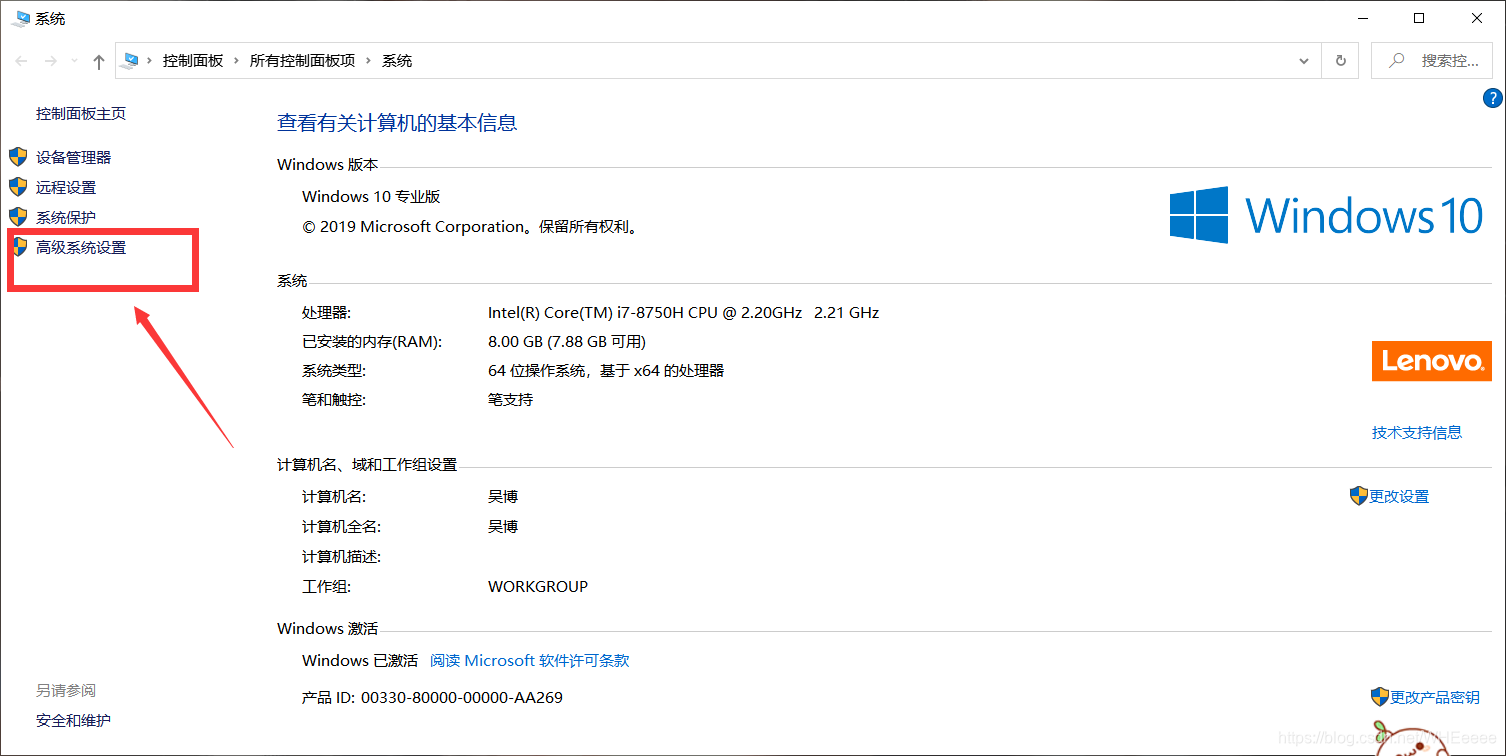This screenshot has height=756, width=1506.
Task: Open the recent pages chevron beside forward arrow
Action: pos(73,60)
